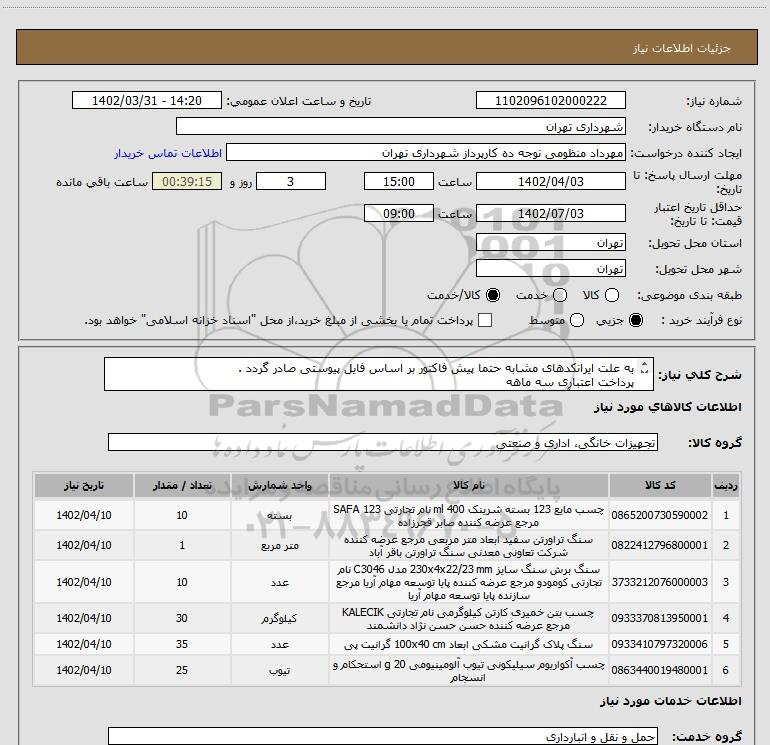Screen dimensions: 770x745
Task: Click the delivery city field تهران
Action: (550, 269)
